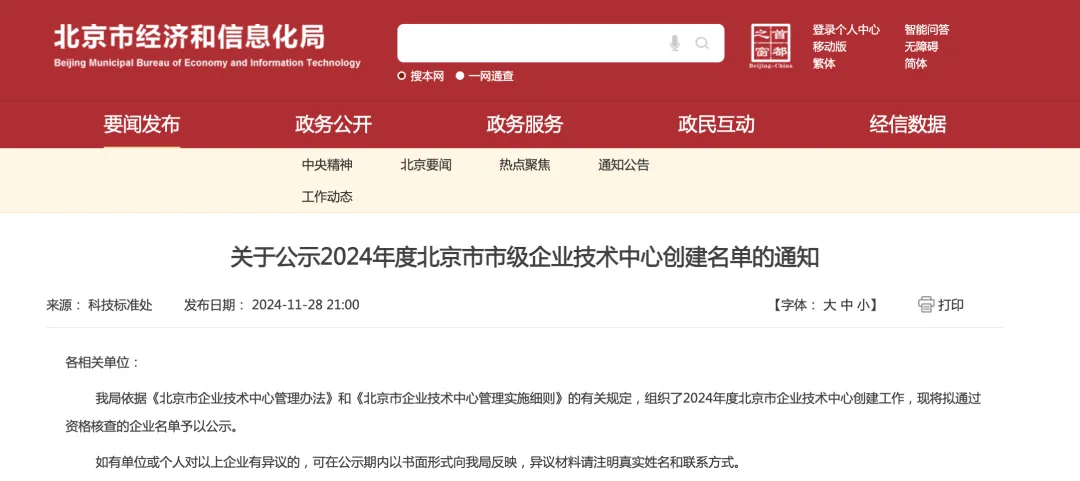Click the magnifier search icon
The width and height of the screenshot is (1080, 481).
click(702, 43)
